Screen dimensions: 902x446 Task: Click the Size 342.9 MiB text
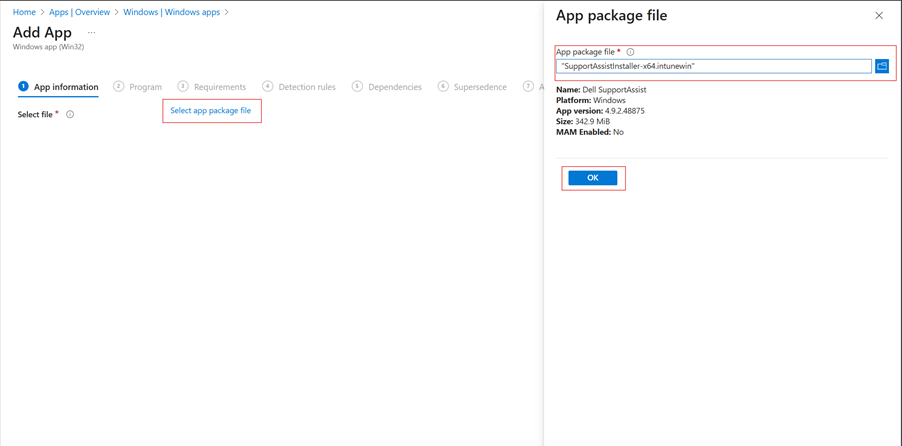coord(583,121)
